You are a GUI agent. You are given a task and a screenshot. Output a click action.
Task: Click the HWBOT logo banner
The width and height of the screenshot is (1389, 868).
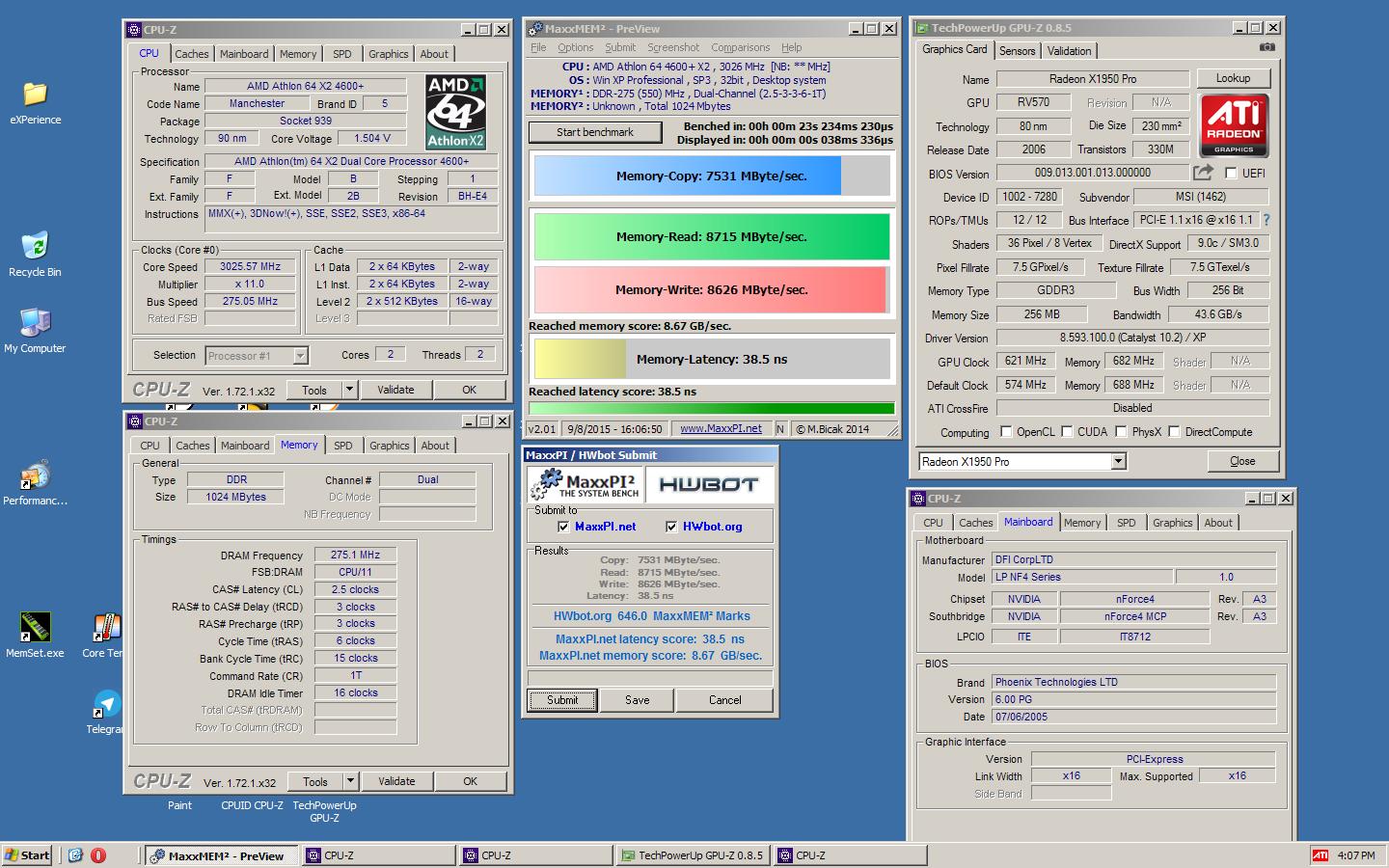point(709,484)
